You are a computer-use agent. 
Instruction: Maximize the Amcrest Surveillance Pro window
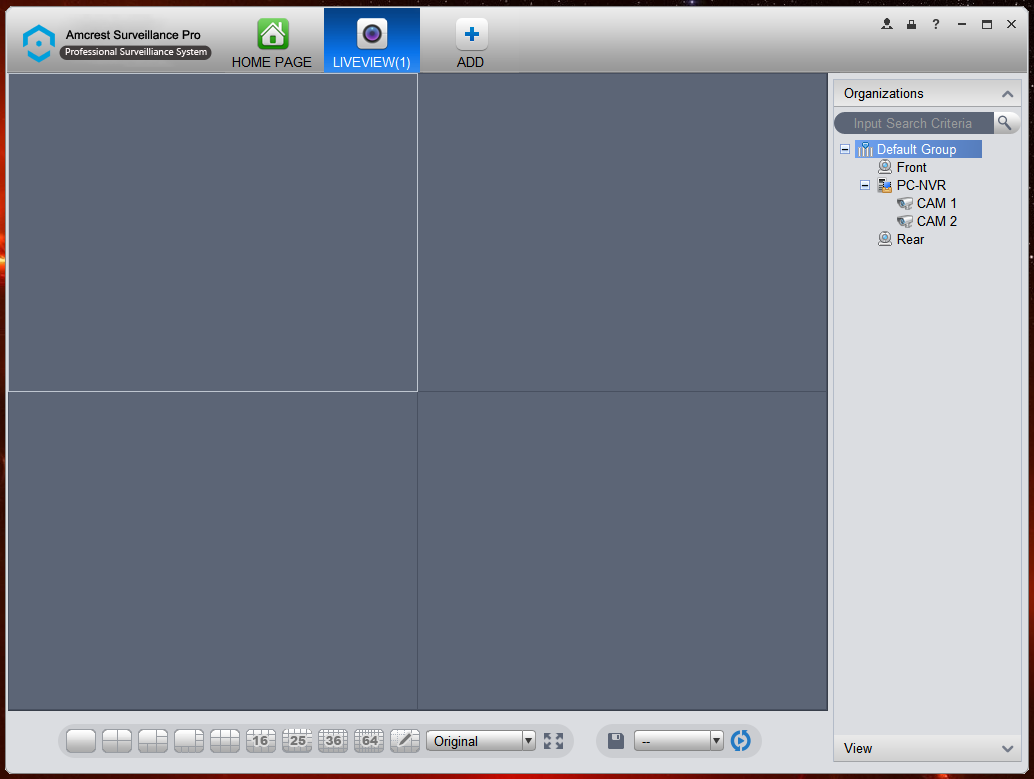coord(987,24)
